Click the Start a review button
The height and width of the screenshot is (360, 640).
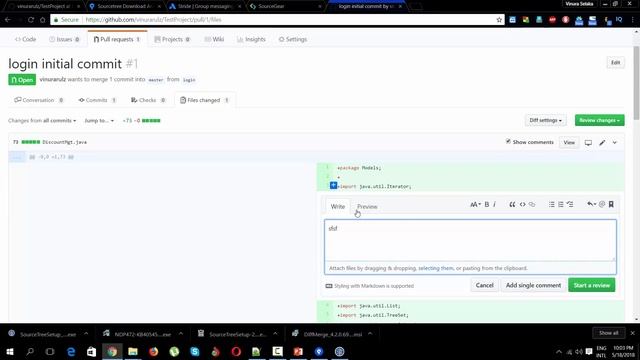pos(591,285)
